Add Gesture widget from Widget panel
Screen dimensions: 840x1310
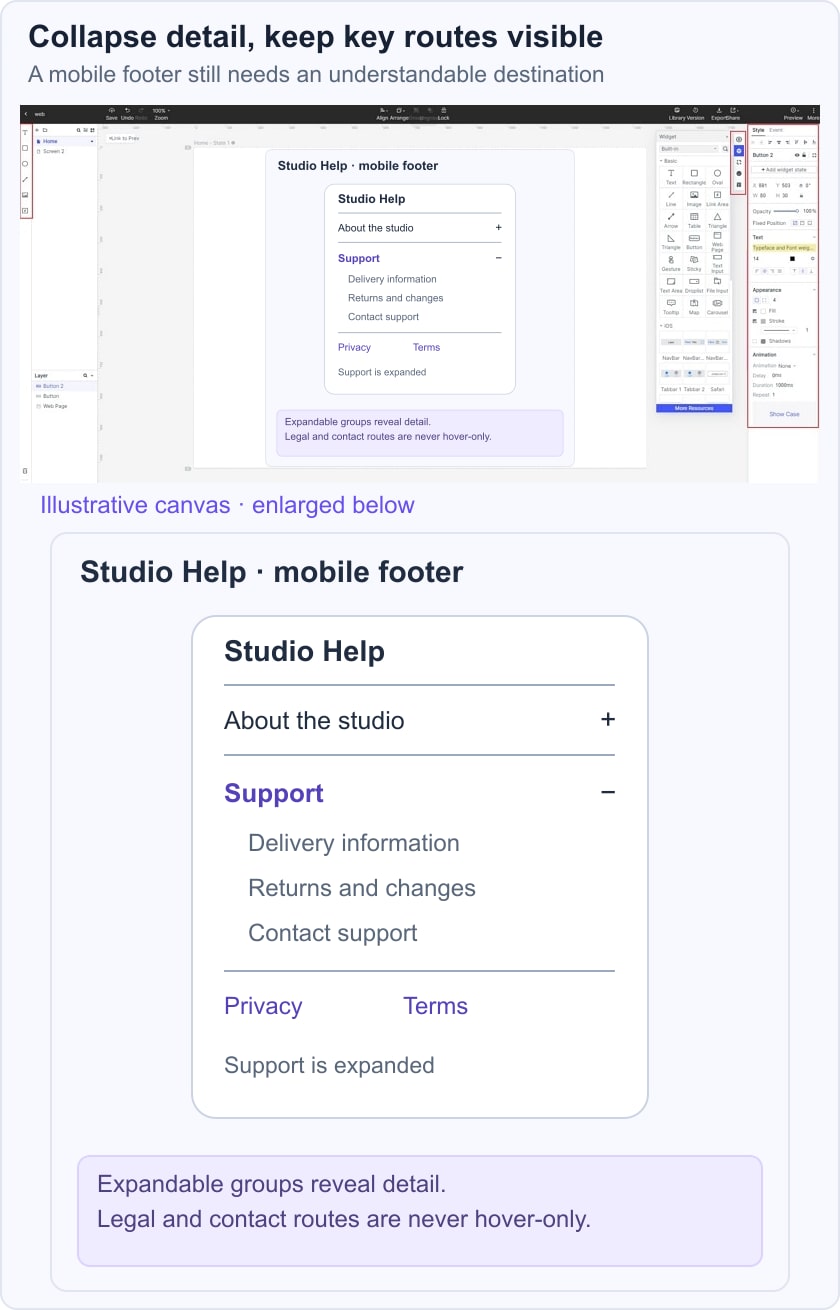tap(671, 263)
